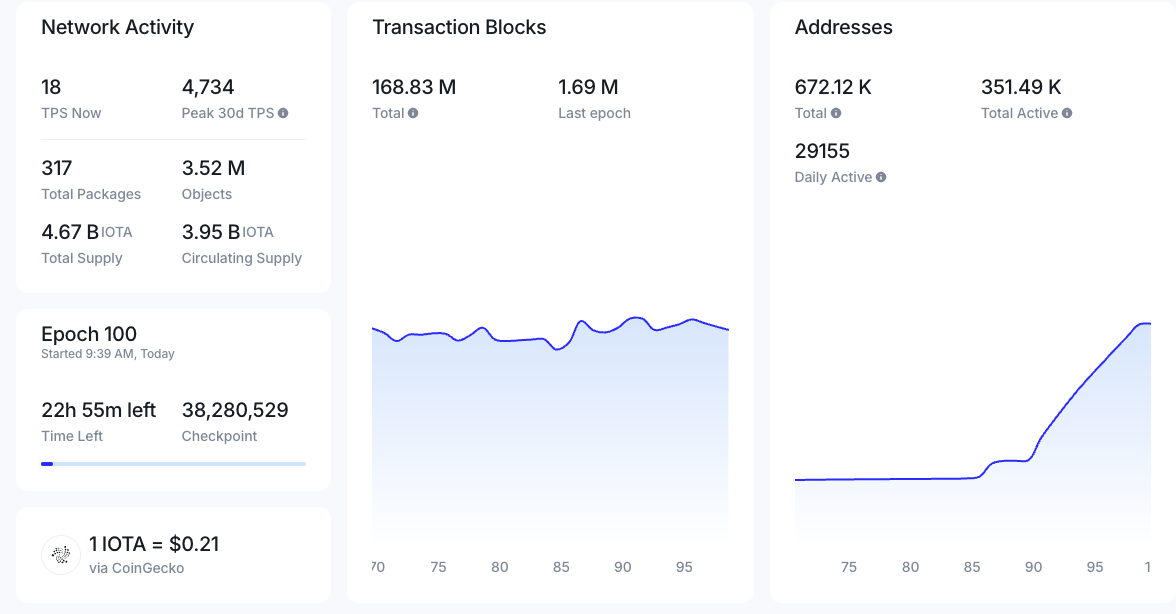Click the info icon beside Peak 30d TPS
1176x614 pixels.
pos(283,114)
